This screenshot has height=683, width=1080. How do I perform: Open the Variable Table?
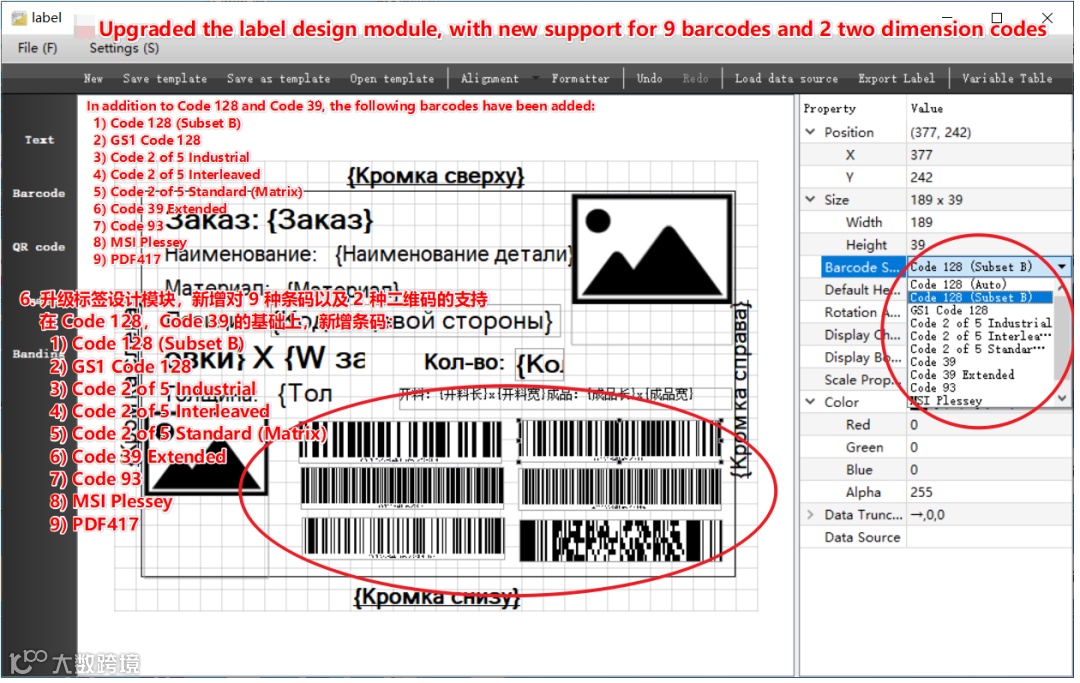1007,78
